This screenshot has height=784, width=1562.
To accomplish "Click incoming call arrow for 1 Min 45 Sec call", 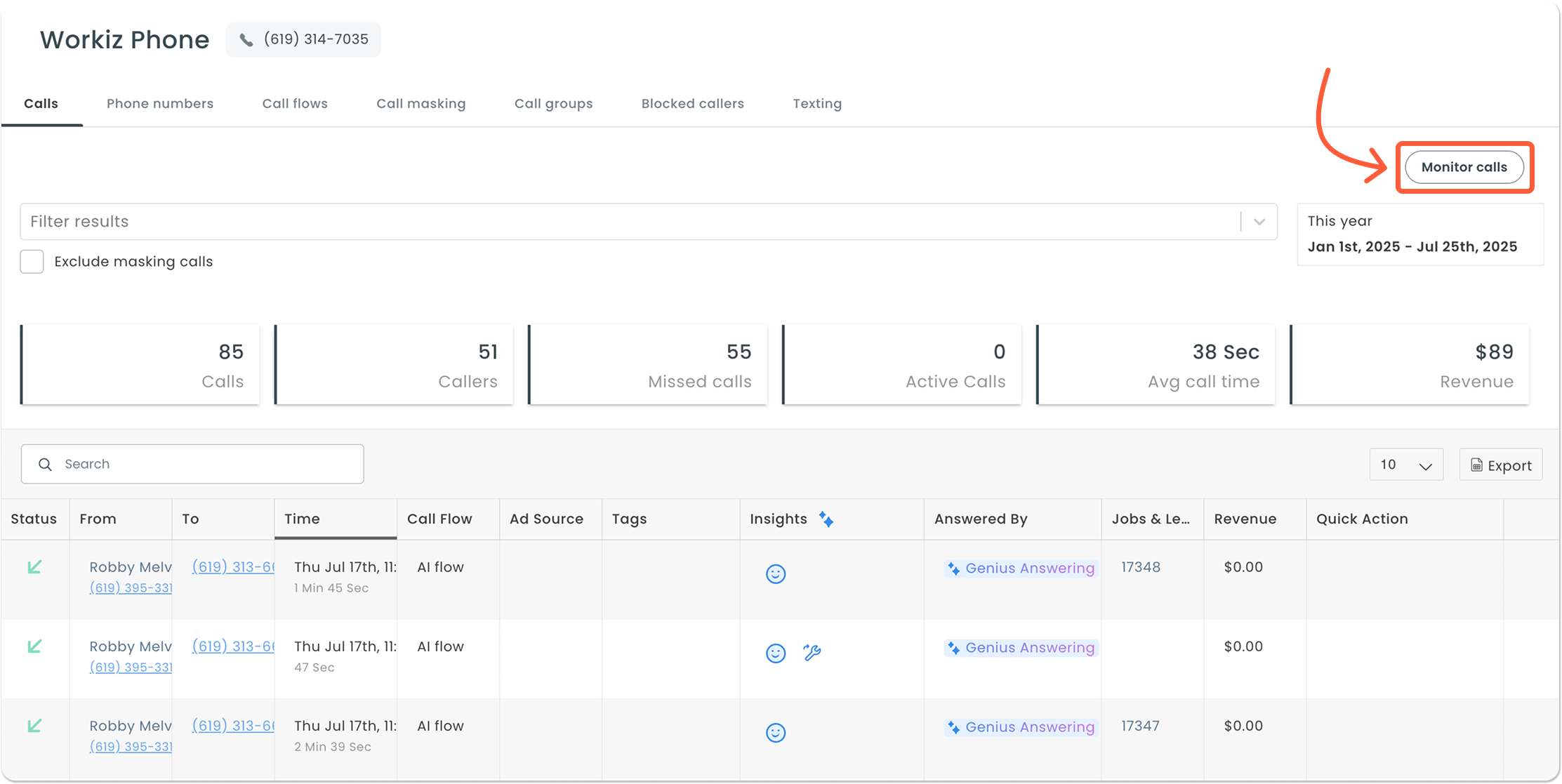I will click(34, 566).
